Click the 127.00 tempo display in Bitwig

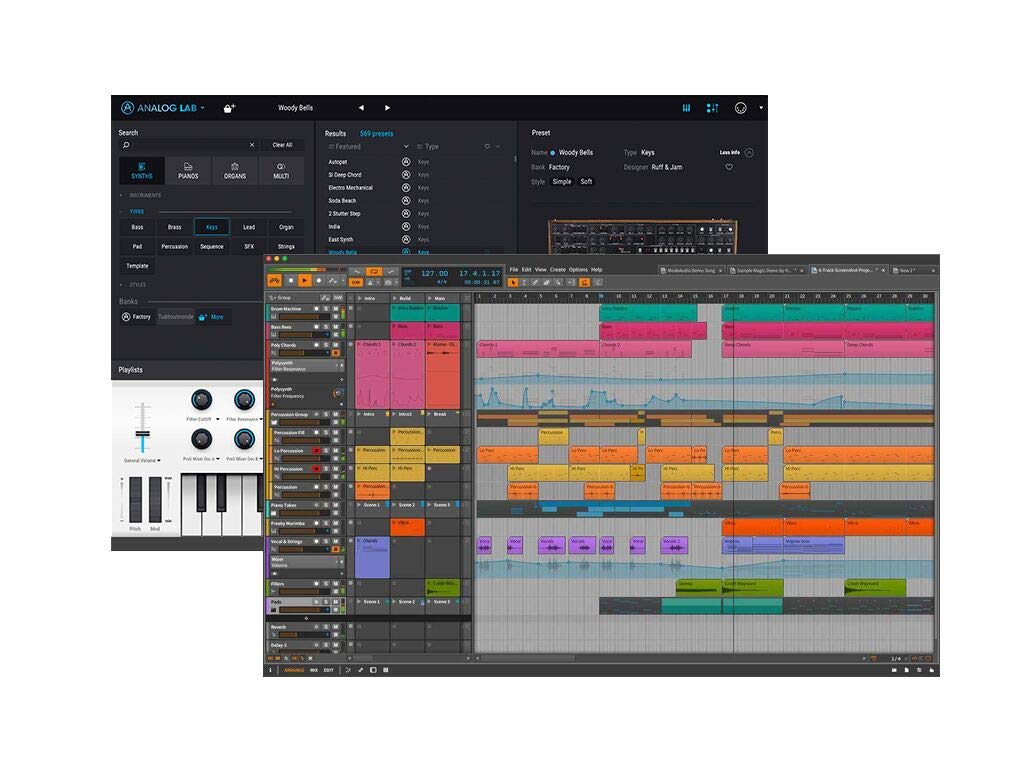tap(434, 273)
